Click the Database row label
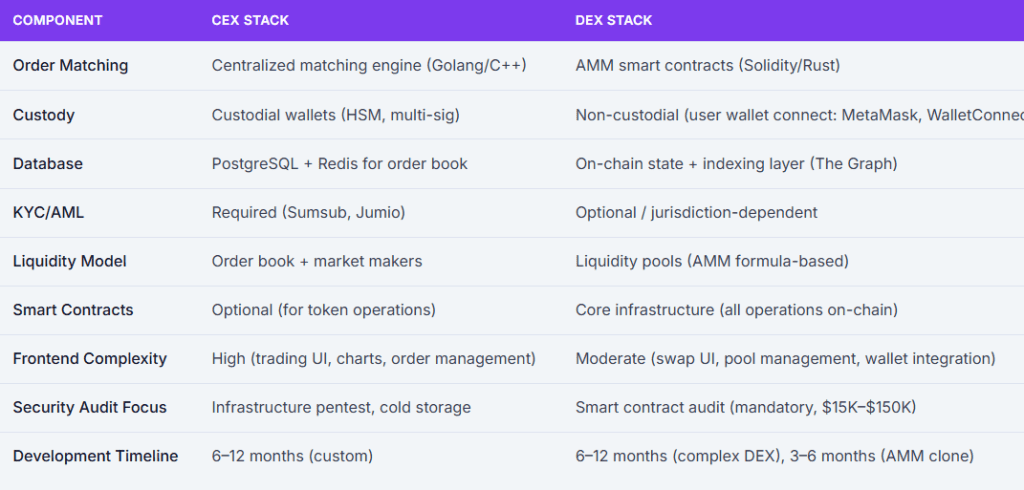 pyautogui.click(x=48, y=164)
